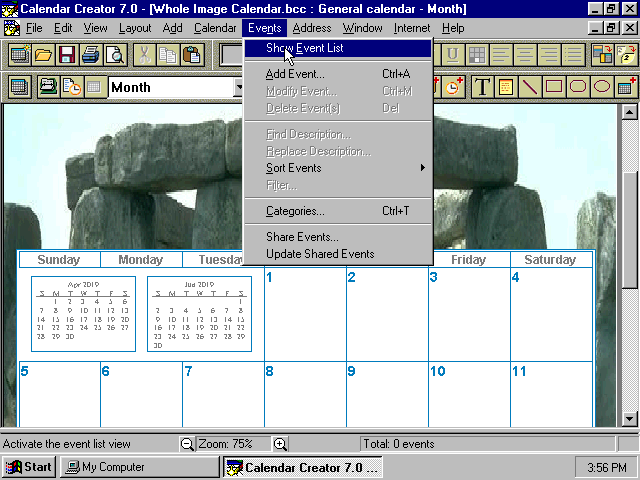Open the Add menu

(x=173, y=28)
